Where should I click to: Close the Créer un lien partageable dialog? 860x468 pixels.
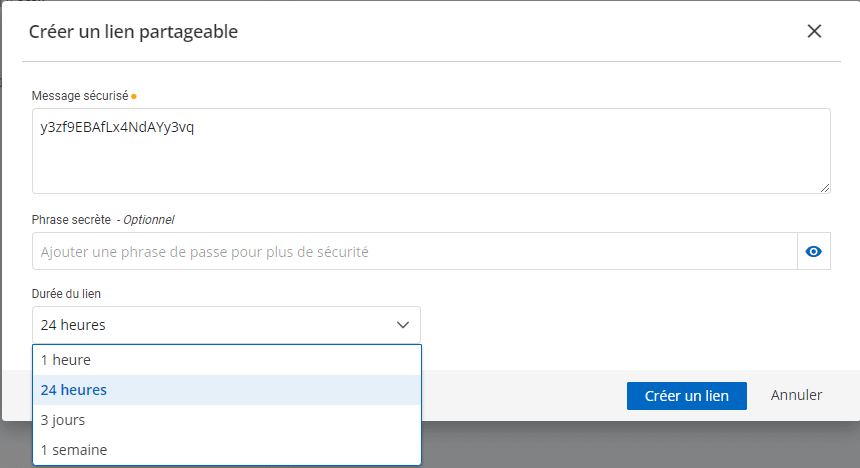pos(814,31)
